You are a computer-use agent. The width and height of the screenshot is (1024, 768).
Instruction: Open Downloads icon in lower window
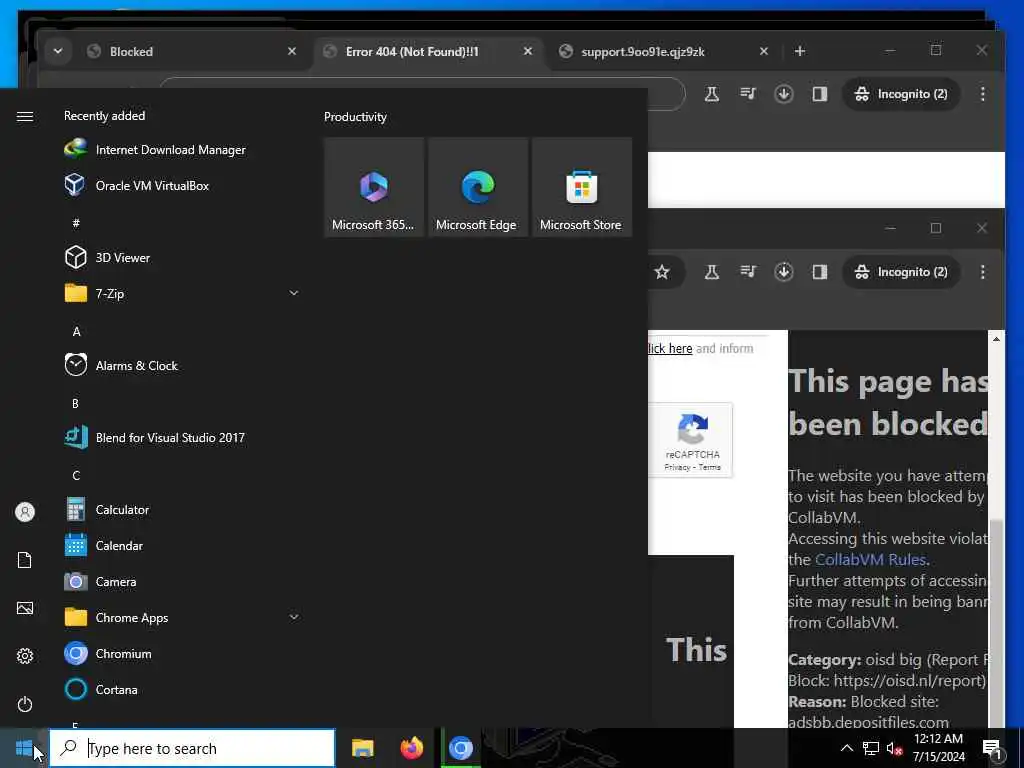[x=784, y=272]
